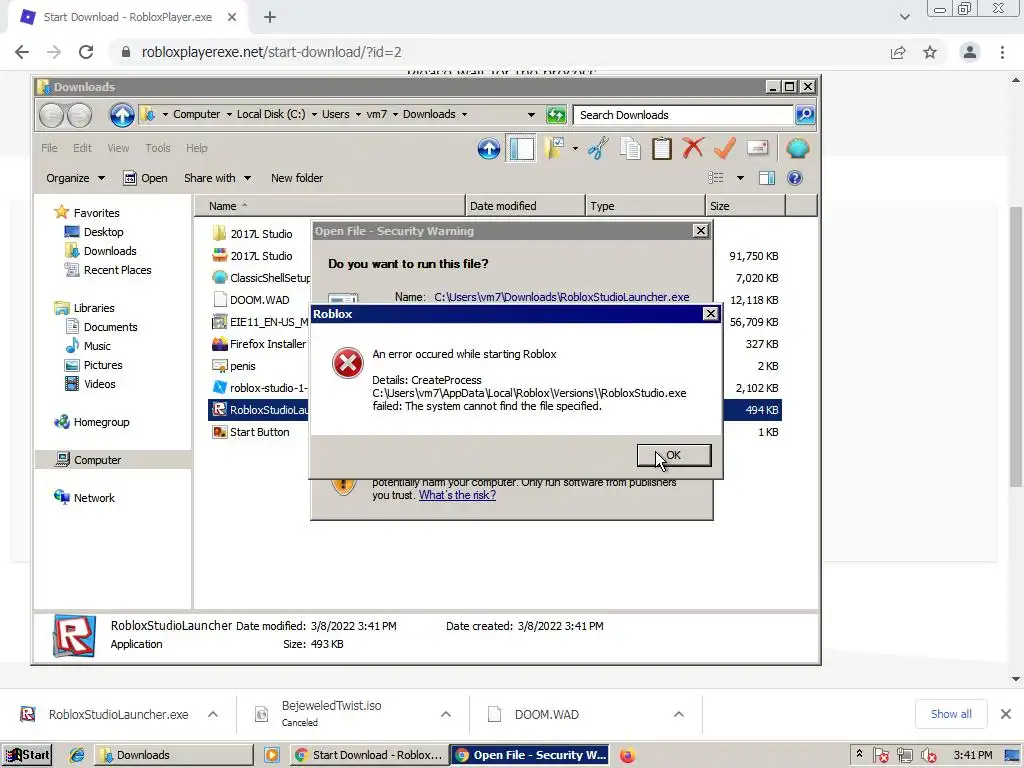Open Internet Explorer from taskbar
This screenshot has width=1024, height=768.
point(76,755)
